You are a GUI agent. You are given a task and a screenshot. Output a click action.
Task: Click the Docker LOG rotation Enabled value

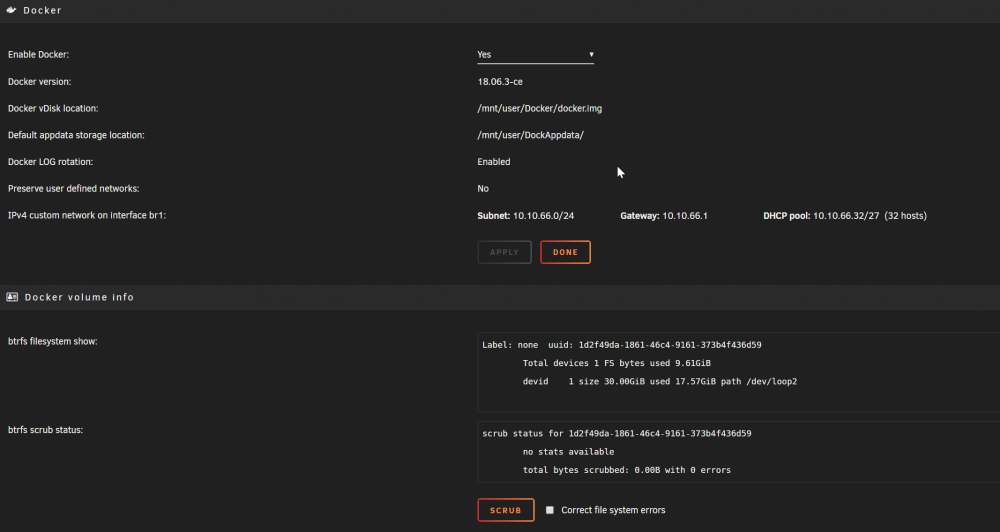(494, 162)
